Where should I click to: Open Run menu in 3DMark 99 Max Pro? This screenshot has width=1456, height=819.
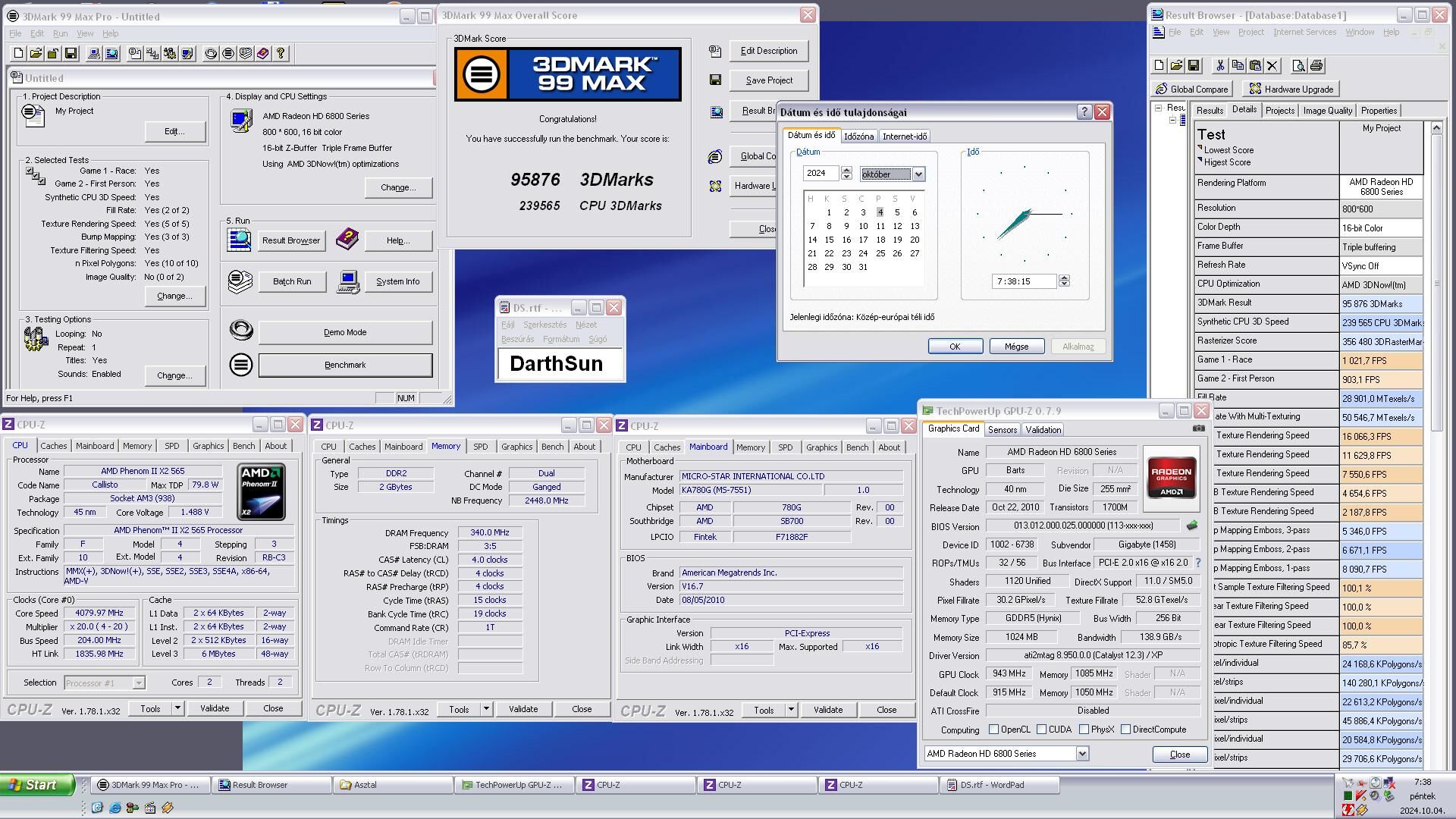(x=60, y=33)
